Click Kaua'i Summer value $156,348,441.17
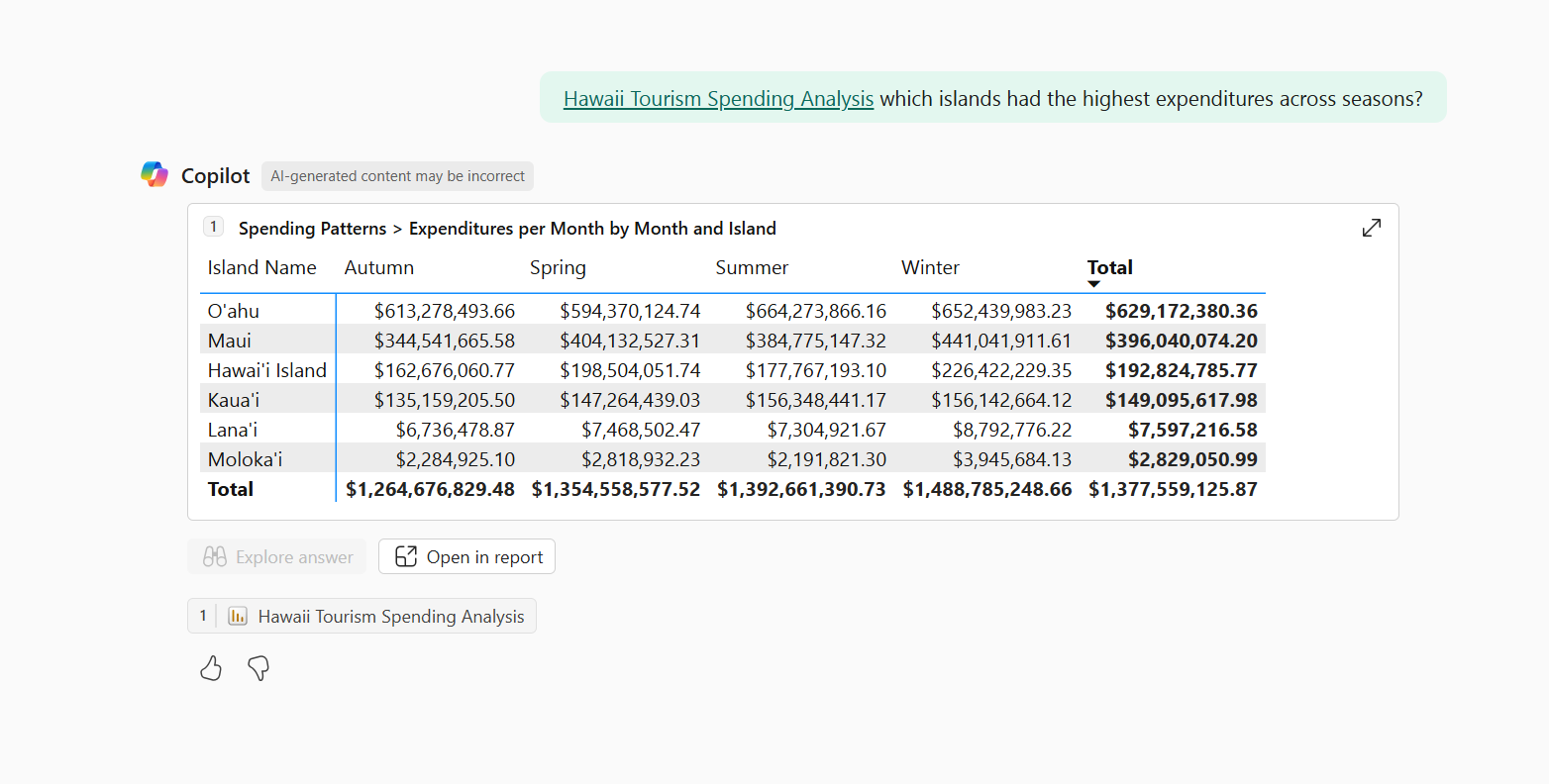 tap(816, 400)
